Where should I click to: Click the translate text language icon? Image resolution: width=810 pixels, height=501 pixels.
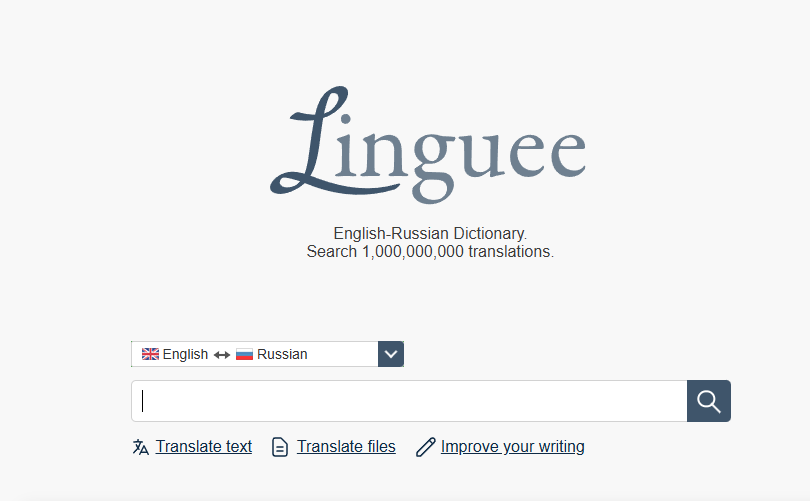[141, 447]
